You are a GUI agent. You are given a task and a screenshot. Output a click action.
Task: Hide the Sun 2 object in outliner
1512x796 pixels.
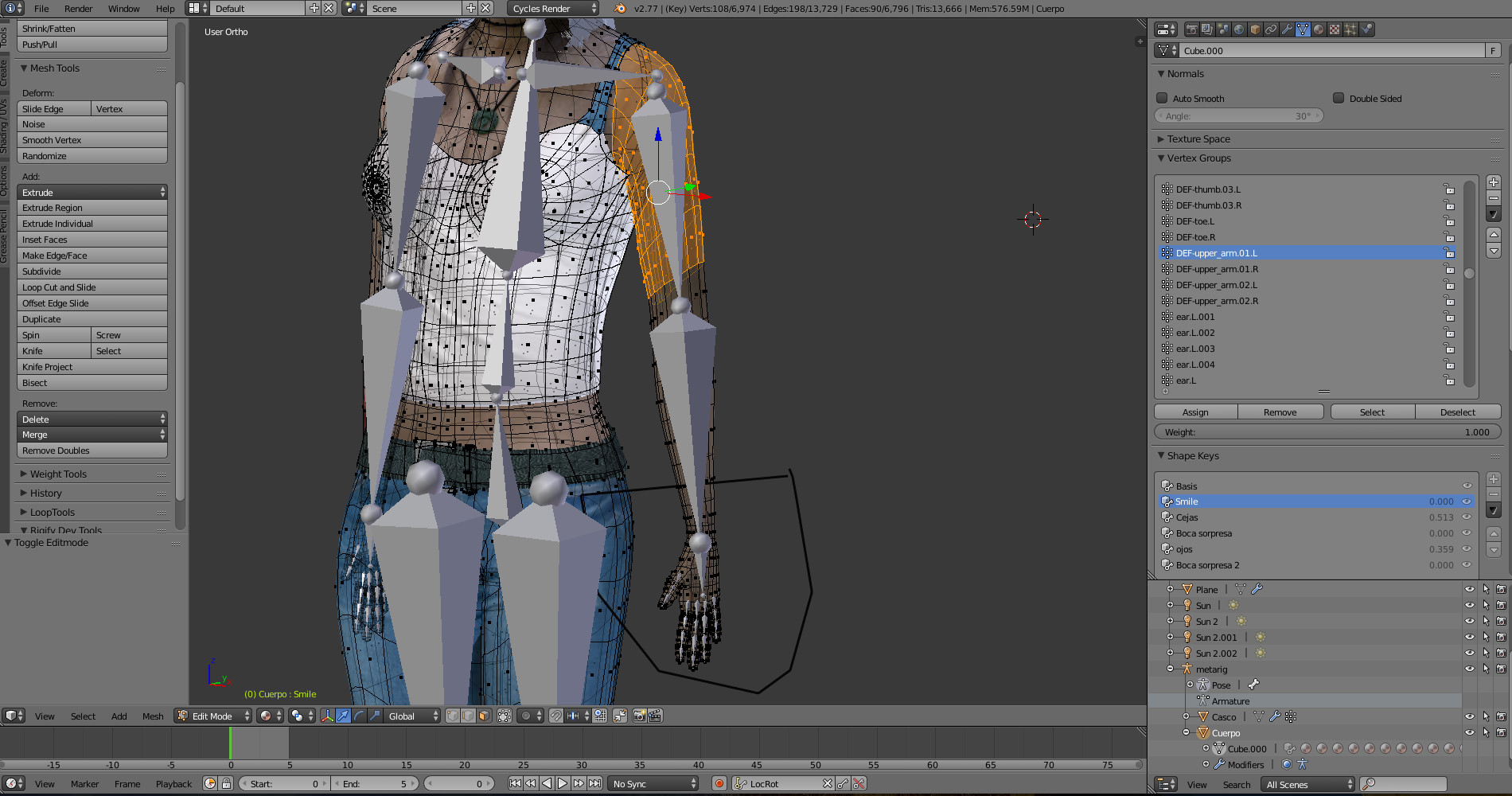coord(1469,622)
